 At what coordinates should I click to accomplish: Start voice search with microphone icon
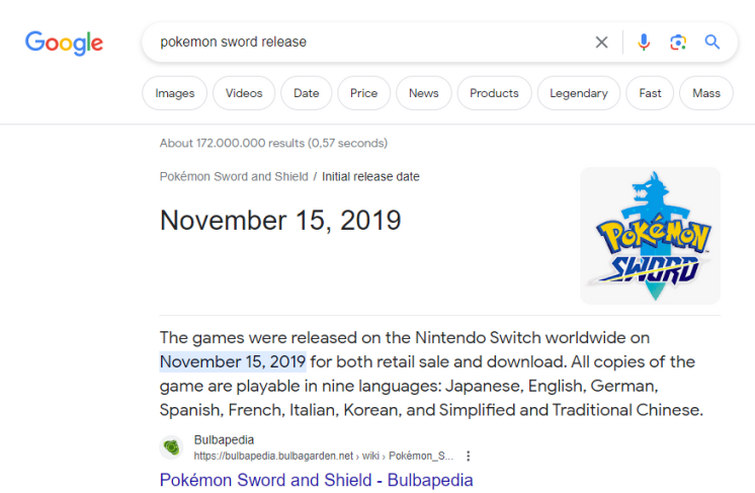click(644, 42)
